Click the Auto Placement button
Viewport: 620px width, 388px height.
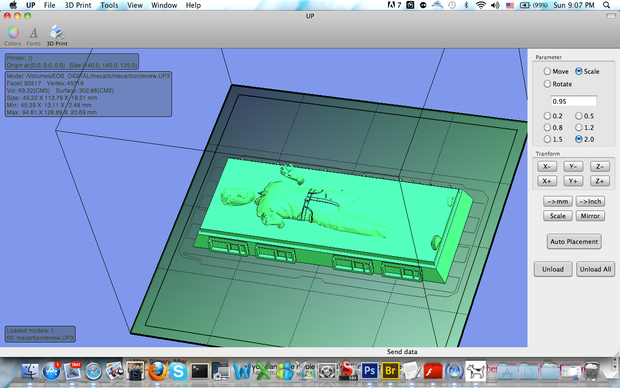coord(574,242)
